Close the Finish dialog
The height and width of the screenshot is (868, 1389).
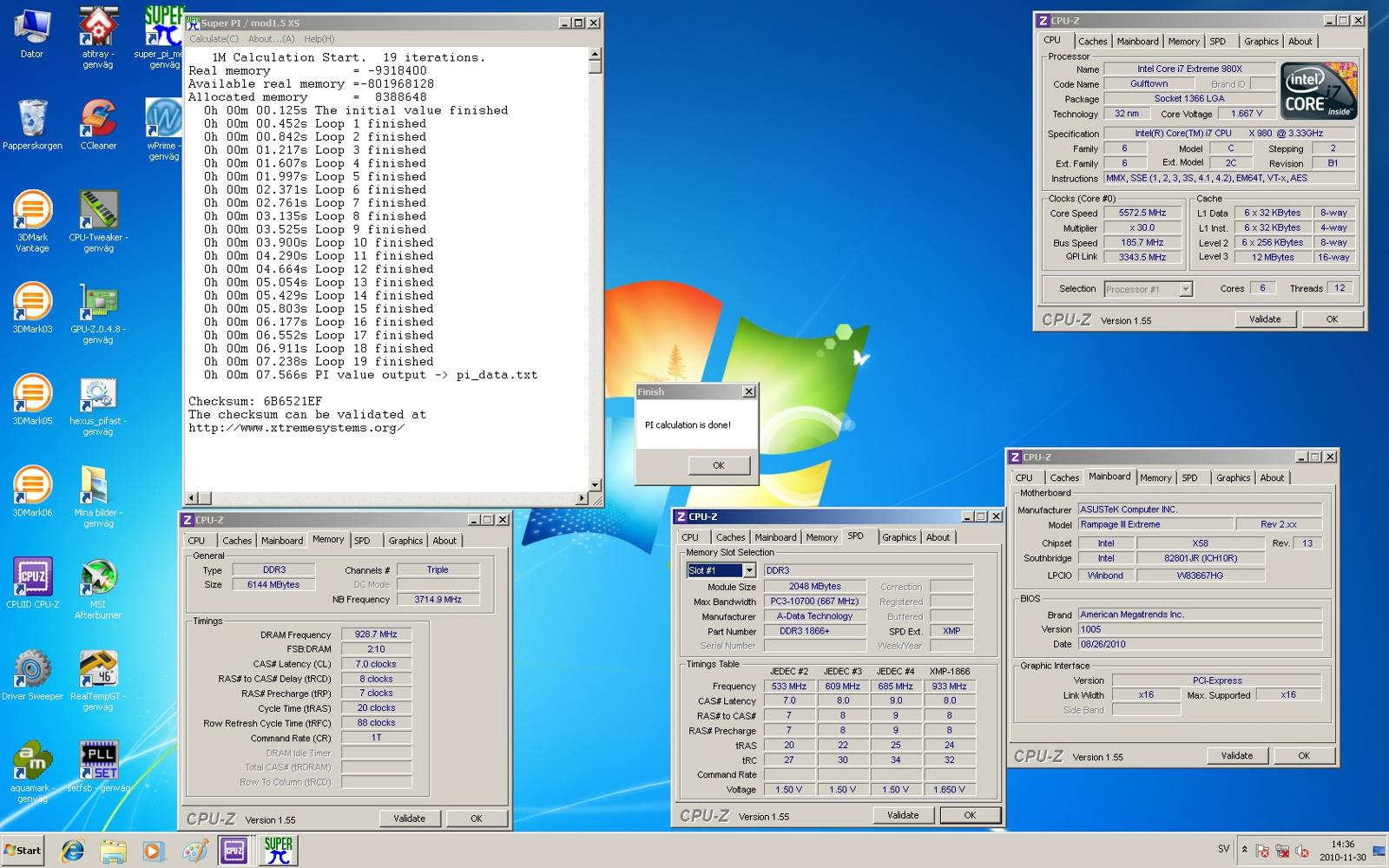point(748,391)
